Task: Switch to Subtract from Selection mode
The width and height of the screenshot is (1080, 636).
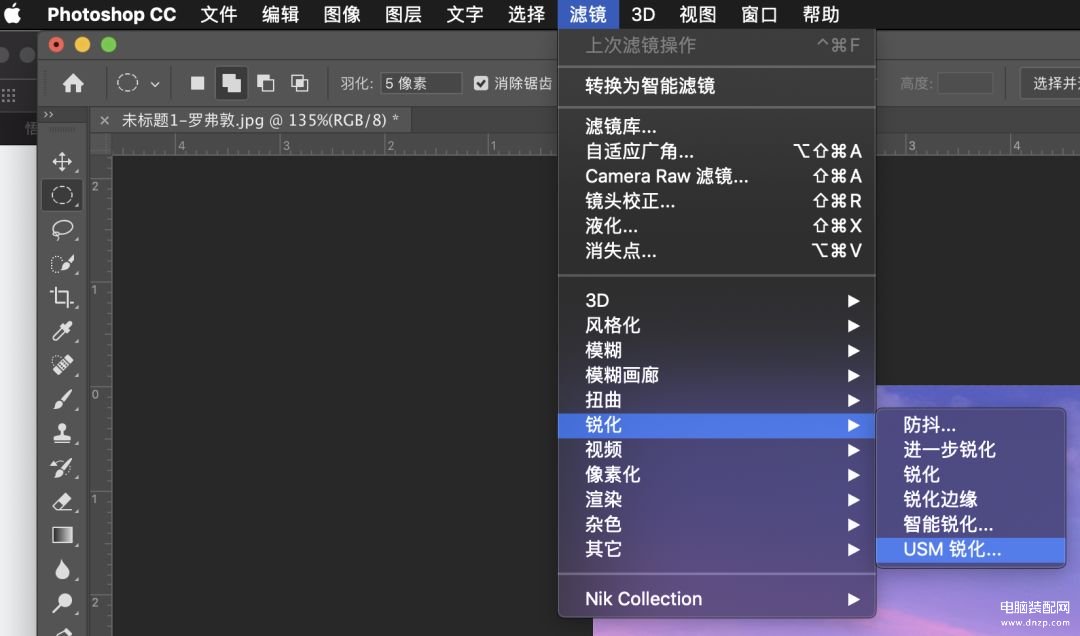Action: click(265, 83)
